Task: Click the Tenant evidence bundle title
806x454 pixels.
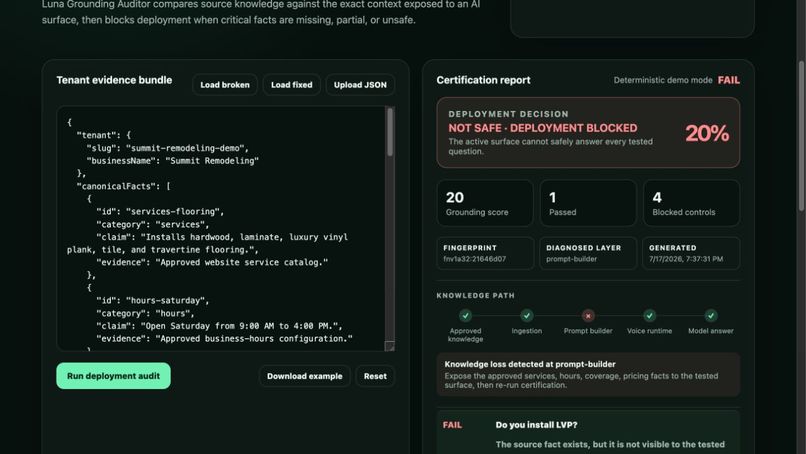Action: pos(114,80)
